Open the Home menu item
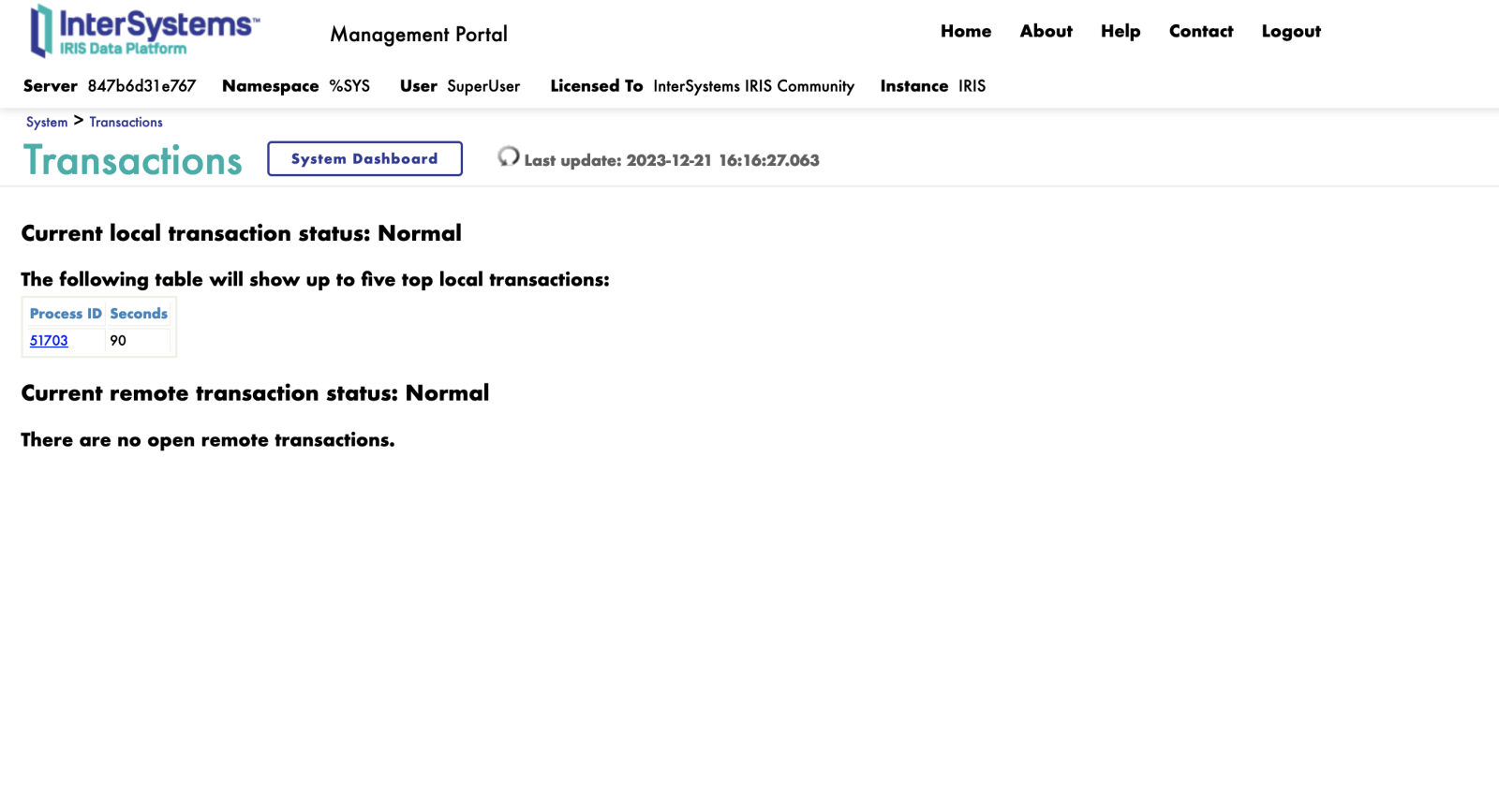The image size is (1499, 812). click(965, 31)
